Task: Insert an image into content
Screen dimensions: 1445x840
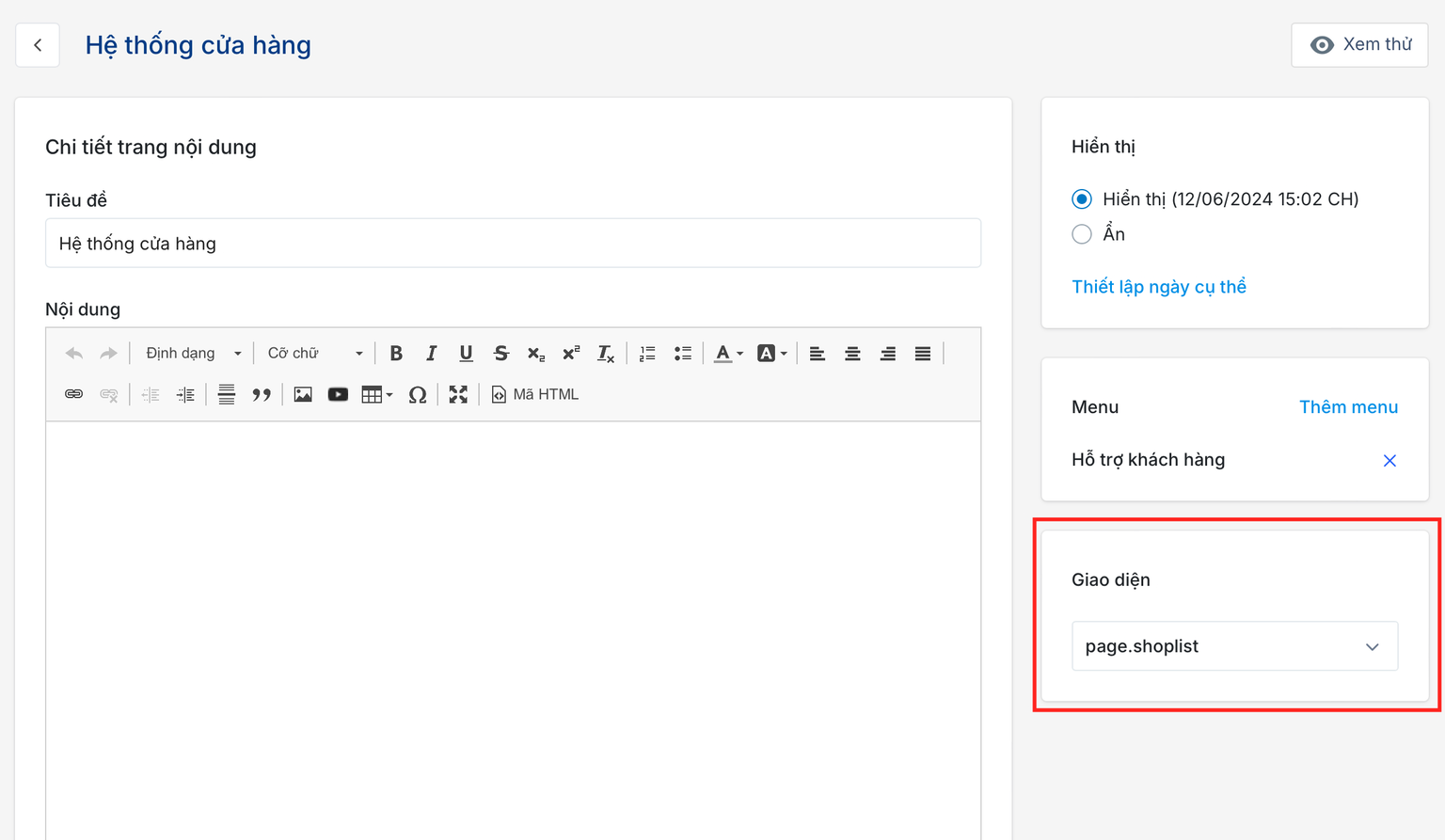Action: click(303, 395)
